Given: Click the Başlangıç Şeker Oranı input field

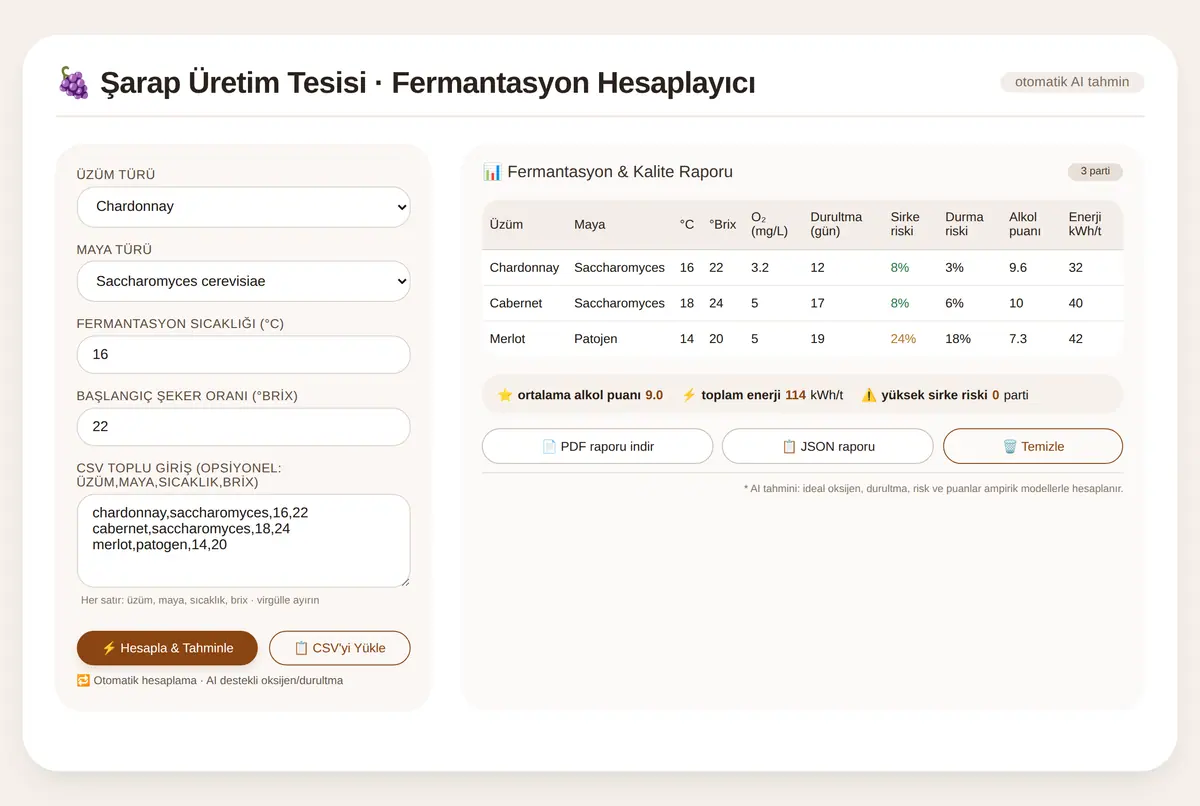Looking at the screenshot, I should [x=244, y=427].
